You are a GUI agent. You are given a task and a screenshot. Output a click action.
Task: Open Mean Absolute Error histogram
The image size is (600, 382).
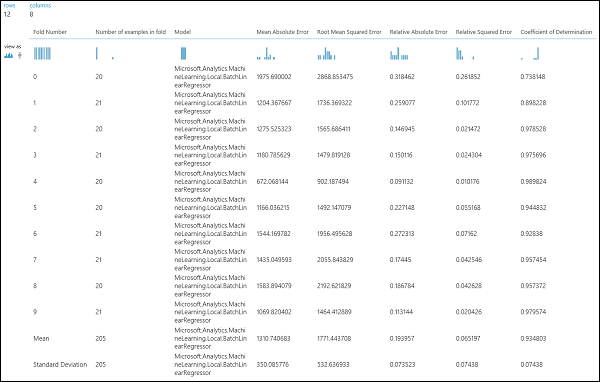coord(266,53)
